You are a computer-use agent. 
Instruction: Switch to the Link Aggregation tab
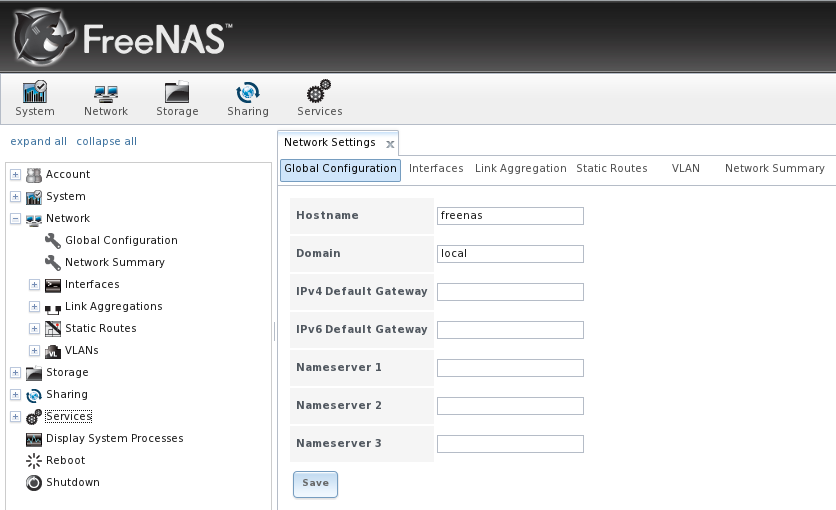point(520,168)
